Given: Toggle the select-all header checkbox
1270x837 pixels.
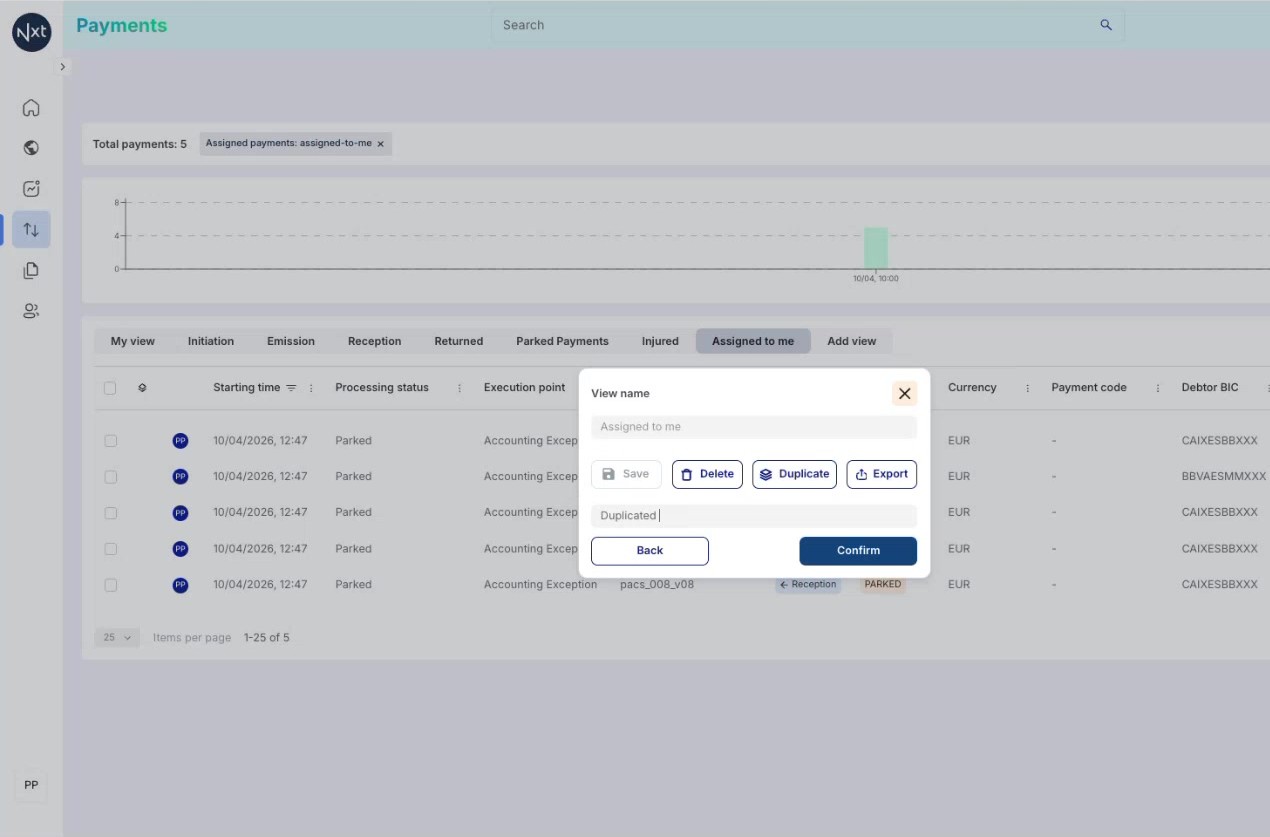Looking at the screenshot, I should point(110,388).
